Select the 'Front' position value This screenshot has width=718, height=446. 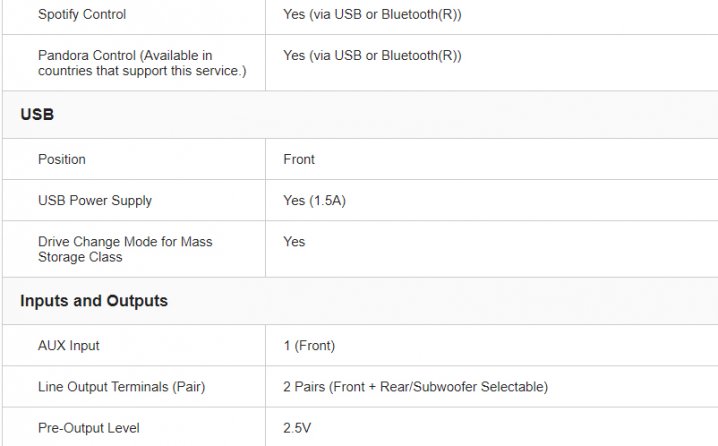[x=299, y=159]
